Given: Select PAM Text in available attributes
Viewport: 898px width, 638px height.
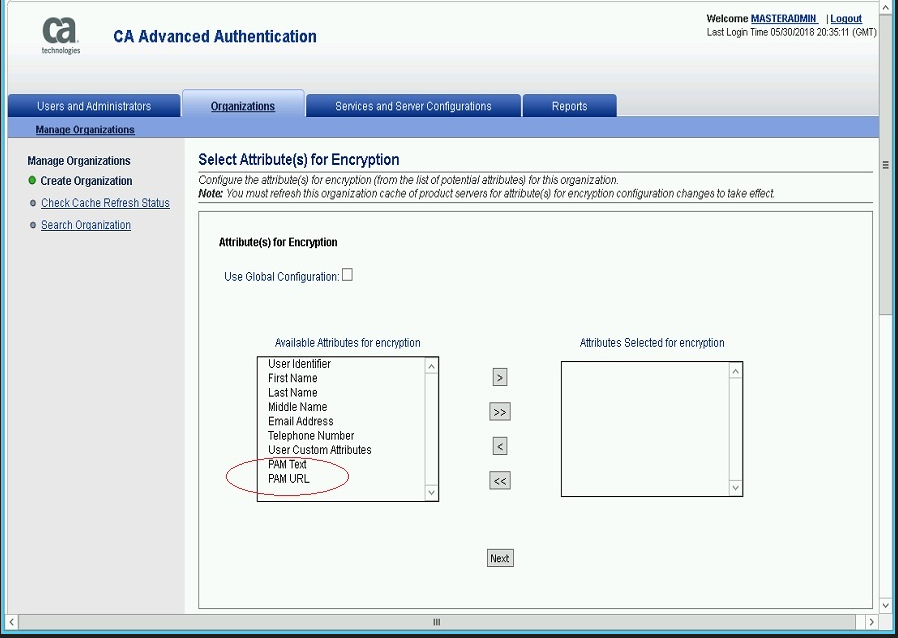Looking at the screenshot, I should (287, 465).
